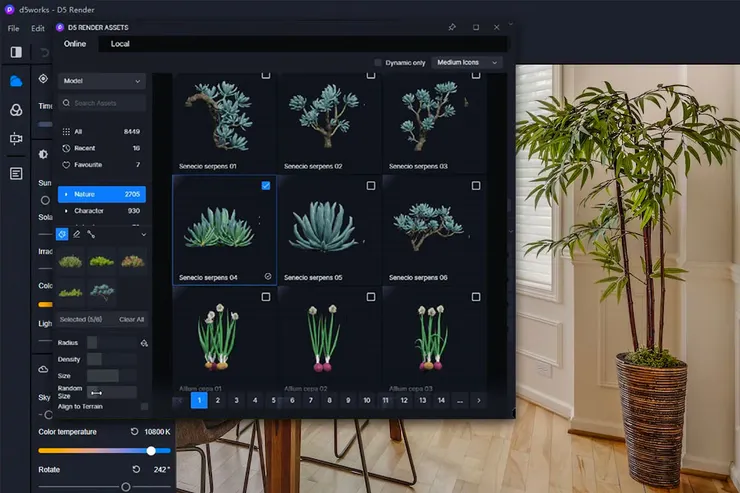Select the scatter brush tool

(62, 234)
